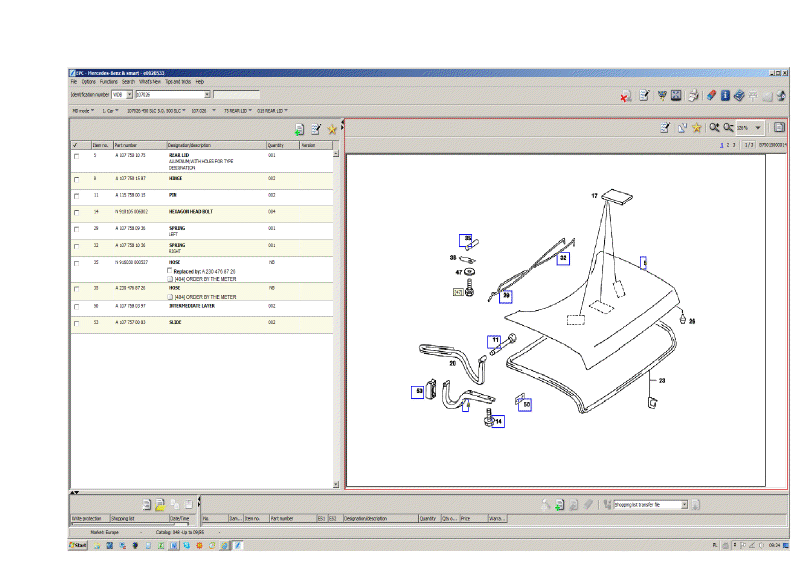Click the zoom out magnifier above diagram

click(x=728, y=128)
